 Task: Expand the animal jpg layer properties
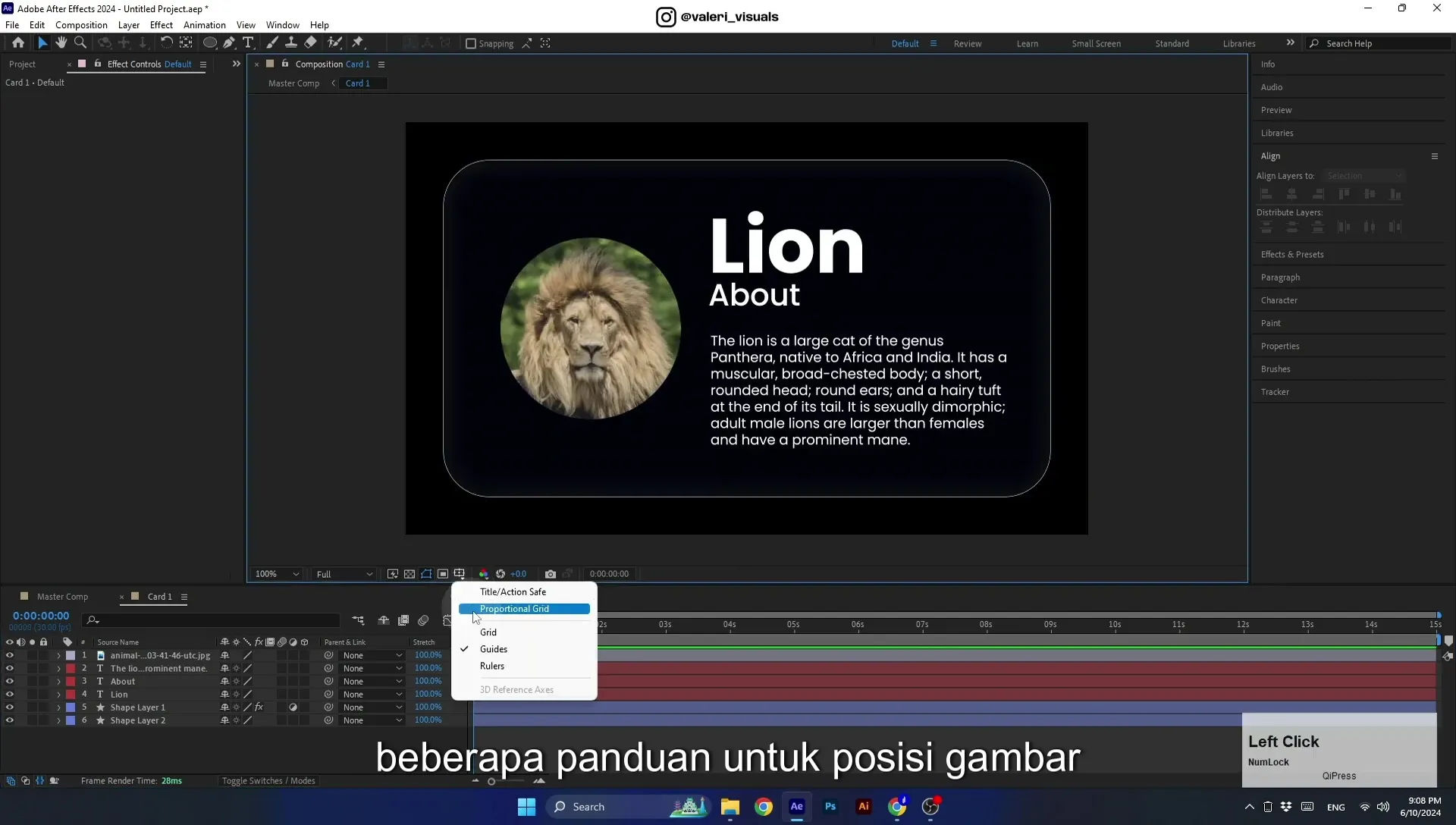pos(58,656)
